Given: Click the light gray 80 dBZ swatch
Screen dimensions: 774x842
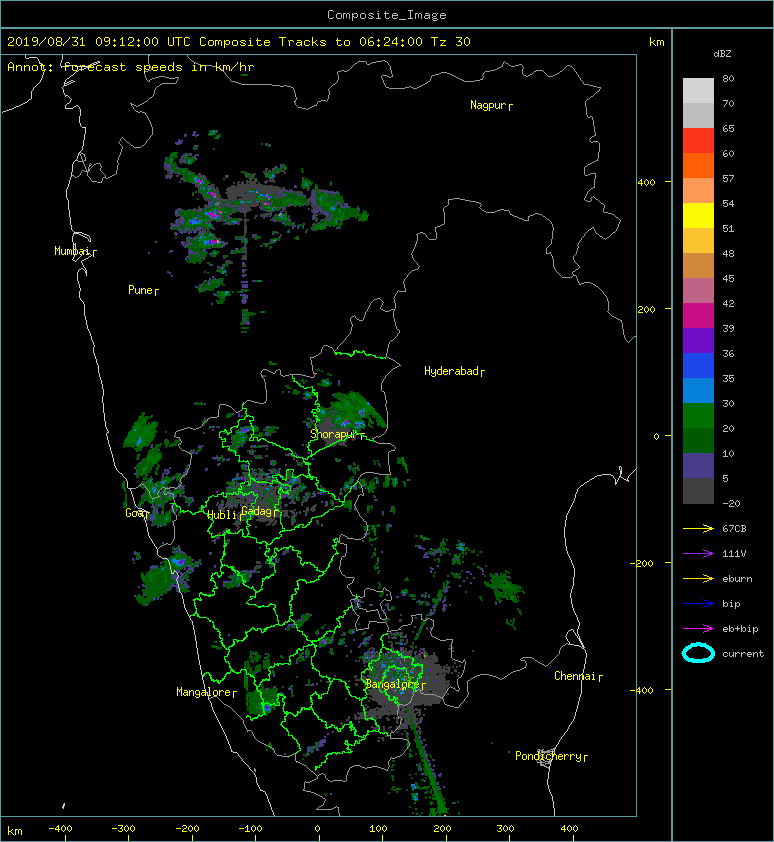Looking at the screenshot, I should (698, 91).
